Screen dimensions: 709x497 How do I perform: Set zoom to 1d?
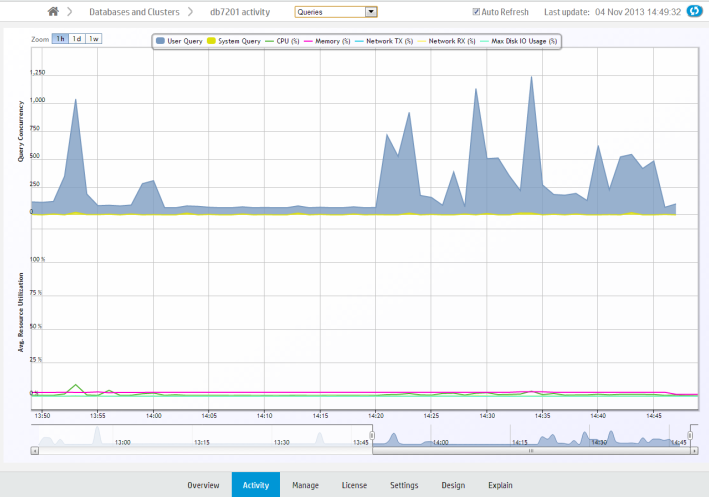(77, 39)
